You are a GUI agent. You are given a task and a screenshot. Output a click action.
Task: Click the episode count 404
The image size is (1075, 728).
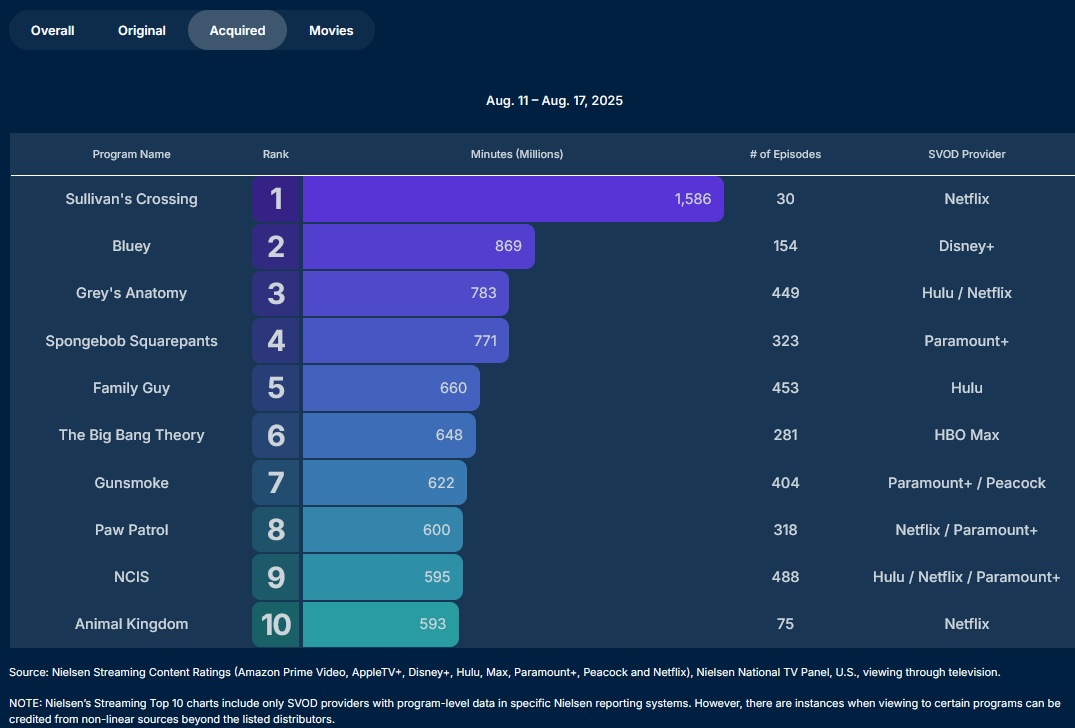point(785,483)
